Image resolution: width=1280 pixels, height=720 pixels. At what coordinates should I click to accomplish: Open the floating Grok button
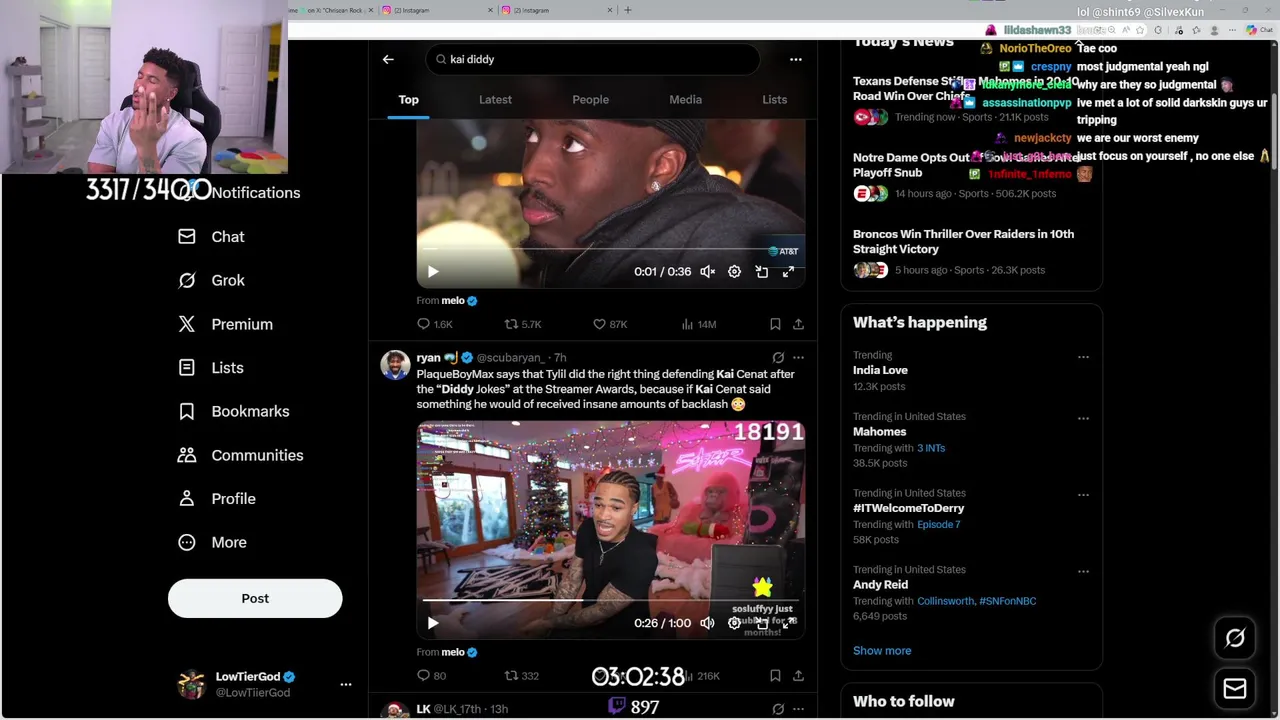(1235, 638)
